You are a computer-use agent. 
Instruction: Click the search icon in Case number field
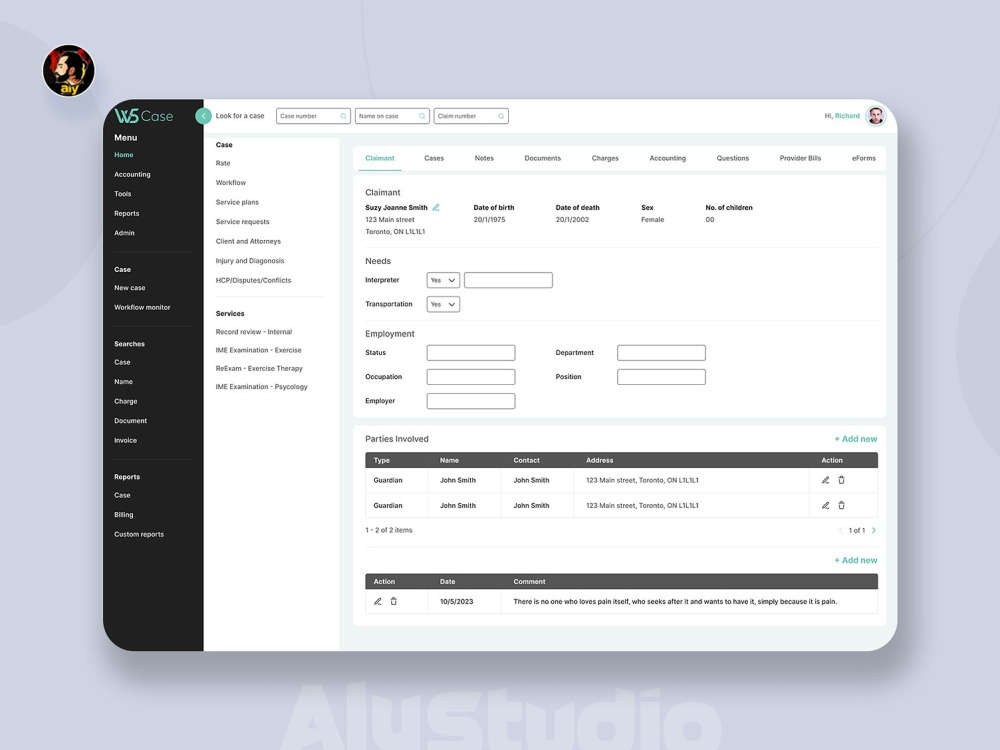tap(343, 116)
